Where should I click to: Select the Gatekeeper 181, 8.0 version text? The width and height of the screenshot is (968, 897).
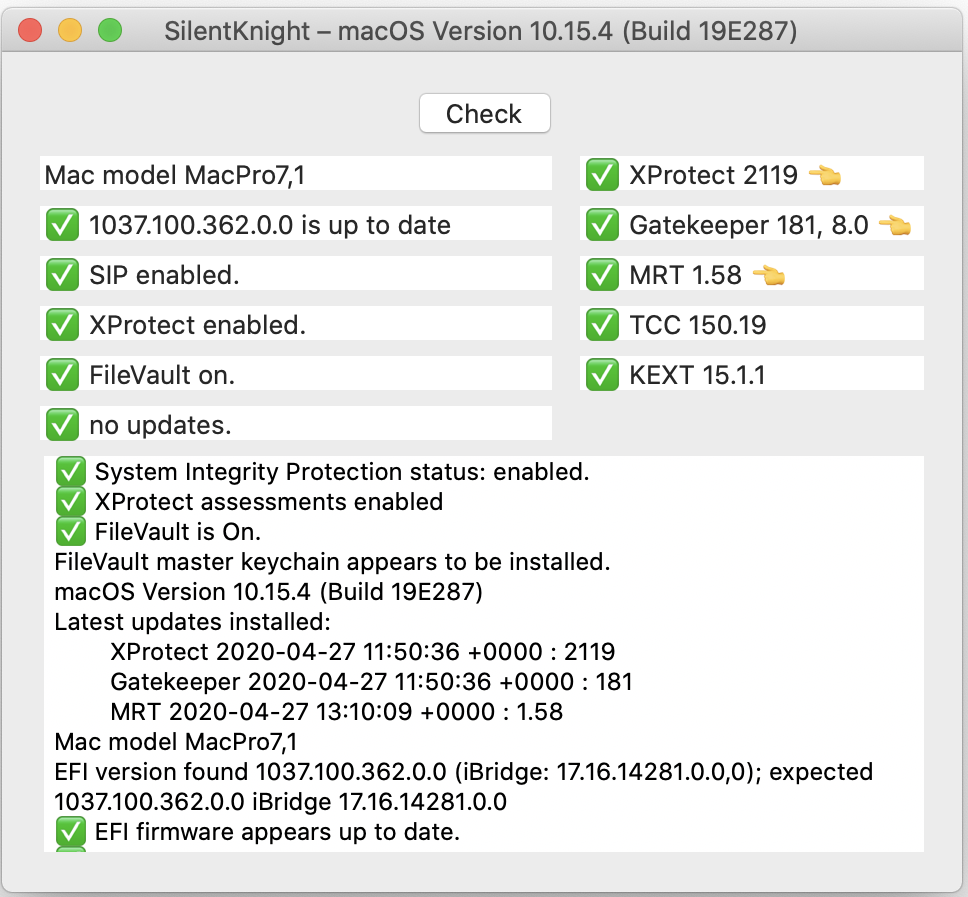[749, 225]
